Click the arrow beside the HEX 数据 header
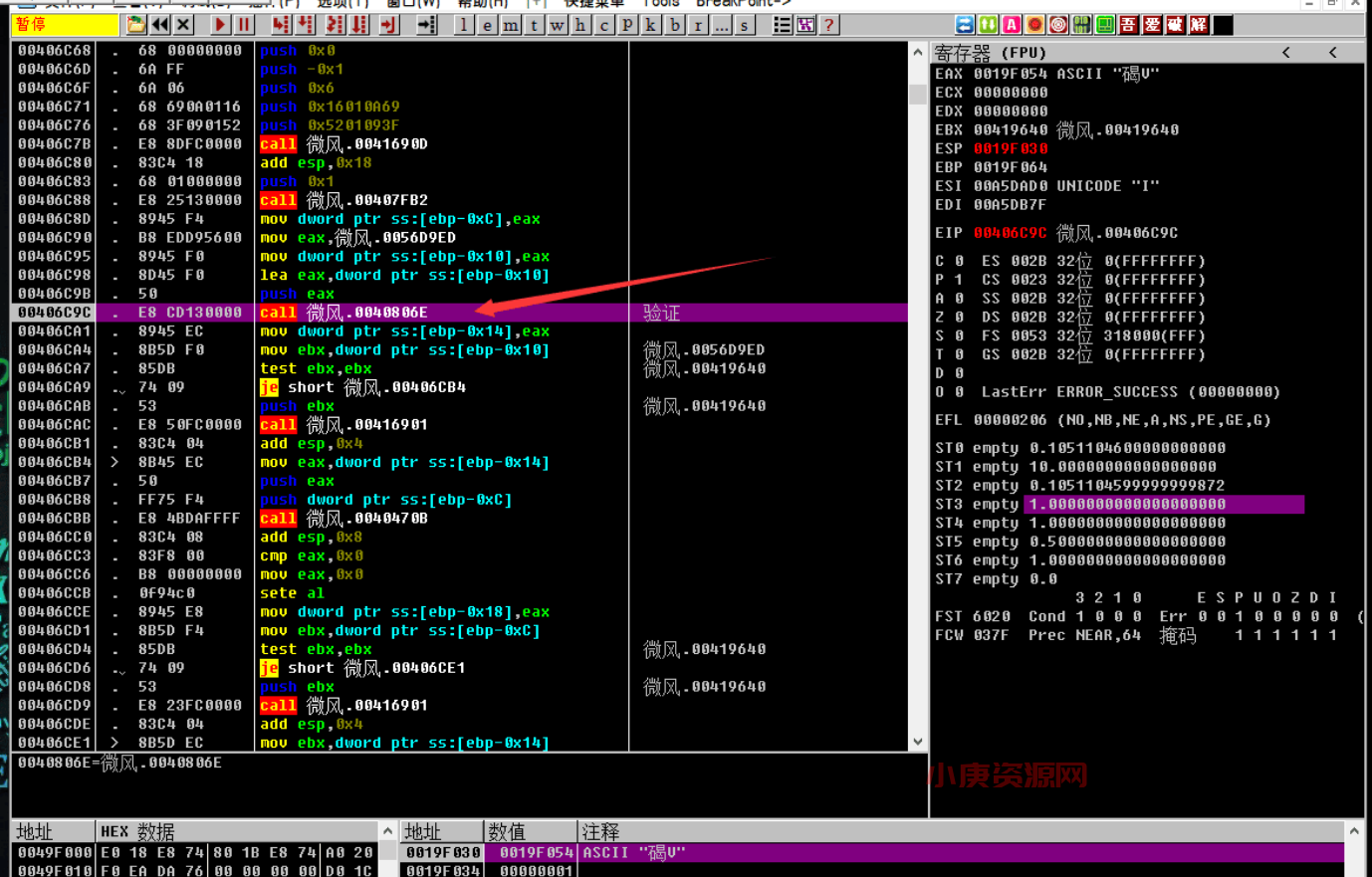This screenshot has height=877, width=1372. click(387, 831)
